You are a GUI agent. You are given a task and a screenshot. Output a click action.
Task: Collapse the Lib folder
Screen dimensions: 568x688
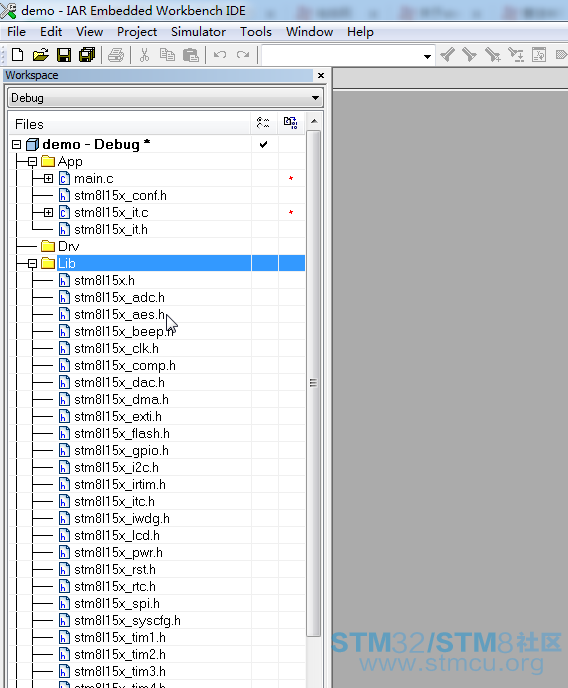[x=32, y=264]
